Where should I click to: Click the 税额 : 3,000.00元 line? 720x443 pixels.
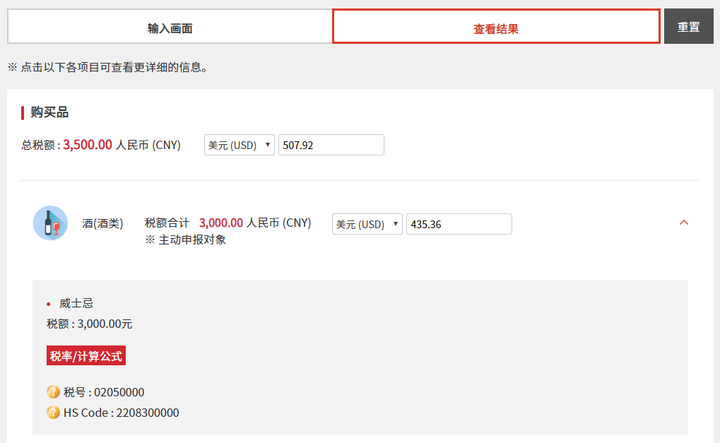pos(90,324)
